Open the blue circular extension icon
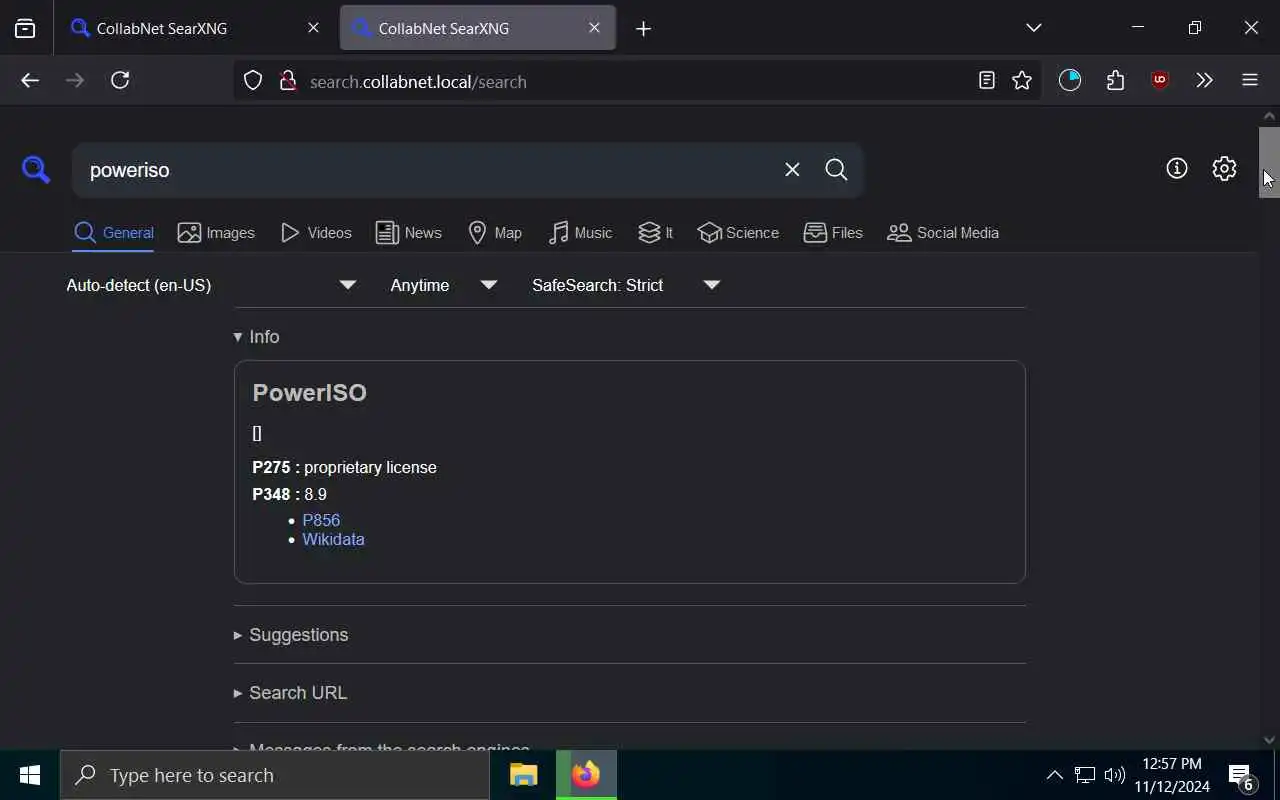The image size is (1280, 800). 1070,81
